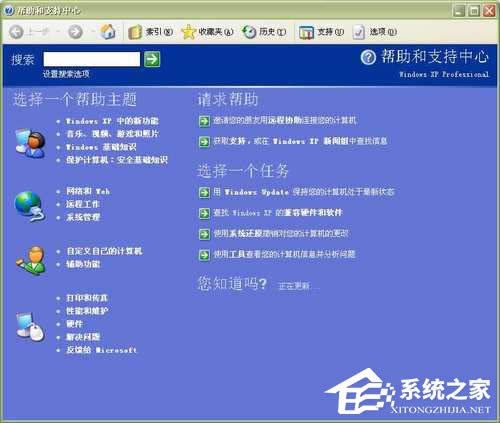The image size is (500, 423).
Task: Open the 选项 (Options) toolbar button
Action: pos(375,32)
